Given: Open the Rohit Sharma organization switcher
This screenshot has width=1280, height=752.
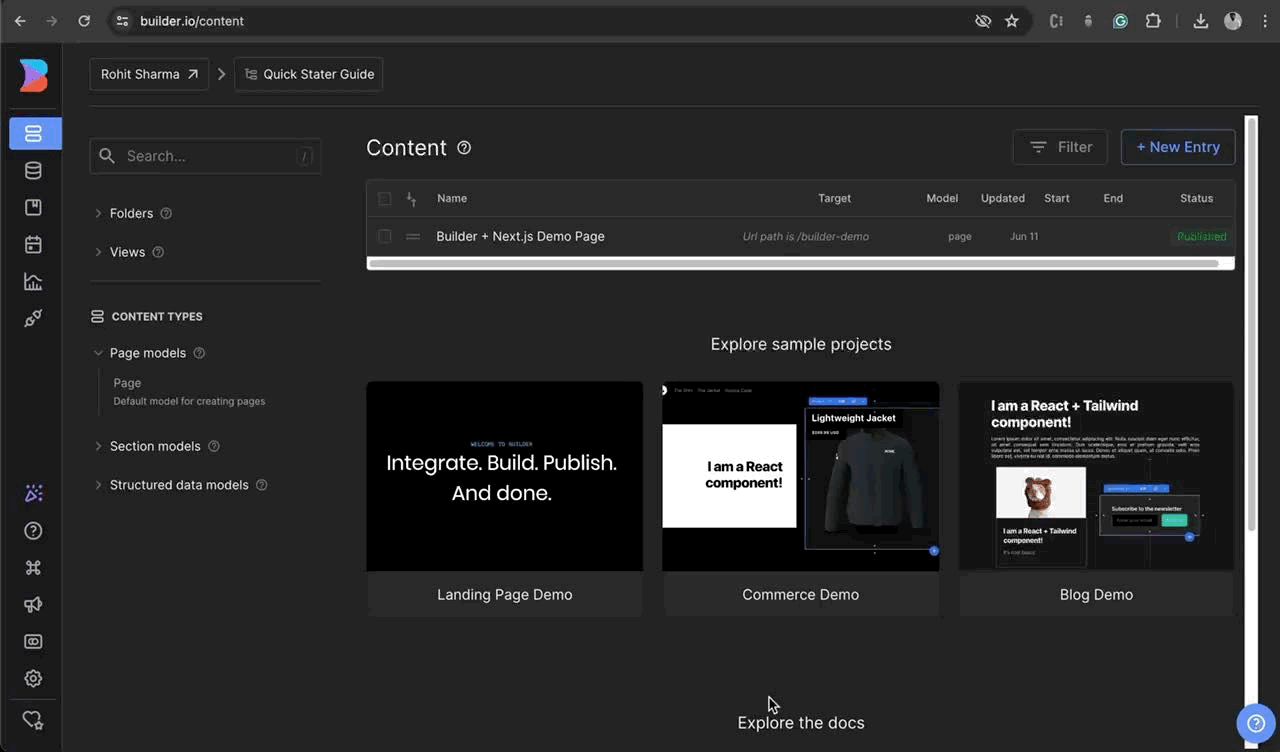Looking at the screenshot, I should pos(149,74).
